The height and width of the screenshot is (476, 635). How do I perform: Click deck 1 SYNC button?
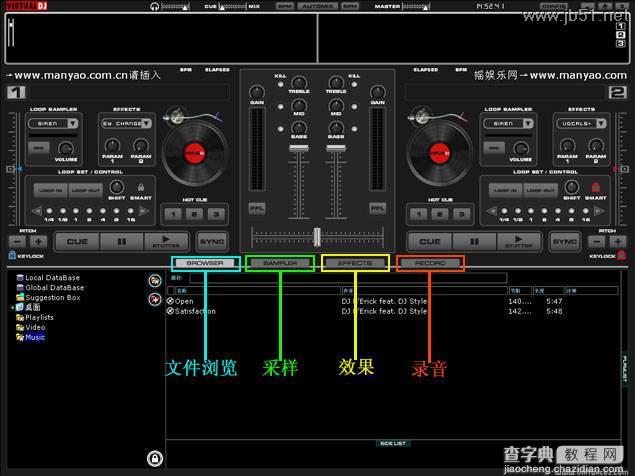[x=212, y=241]
